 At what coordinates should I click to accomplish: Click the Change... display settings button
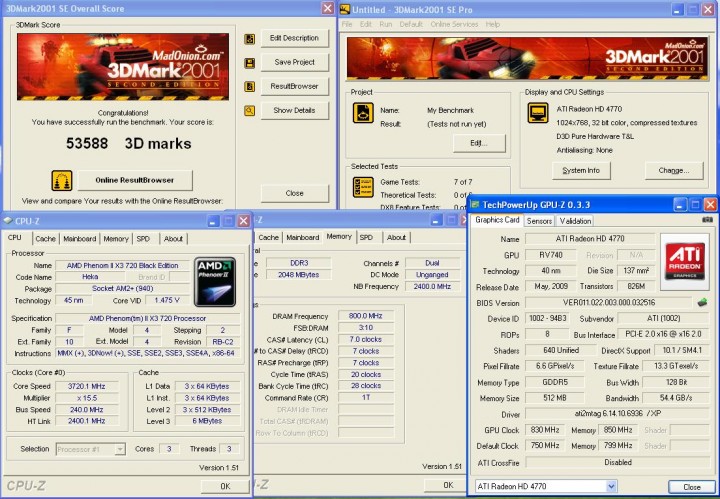673,171
